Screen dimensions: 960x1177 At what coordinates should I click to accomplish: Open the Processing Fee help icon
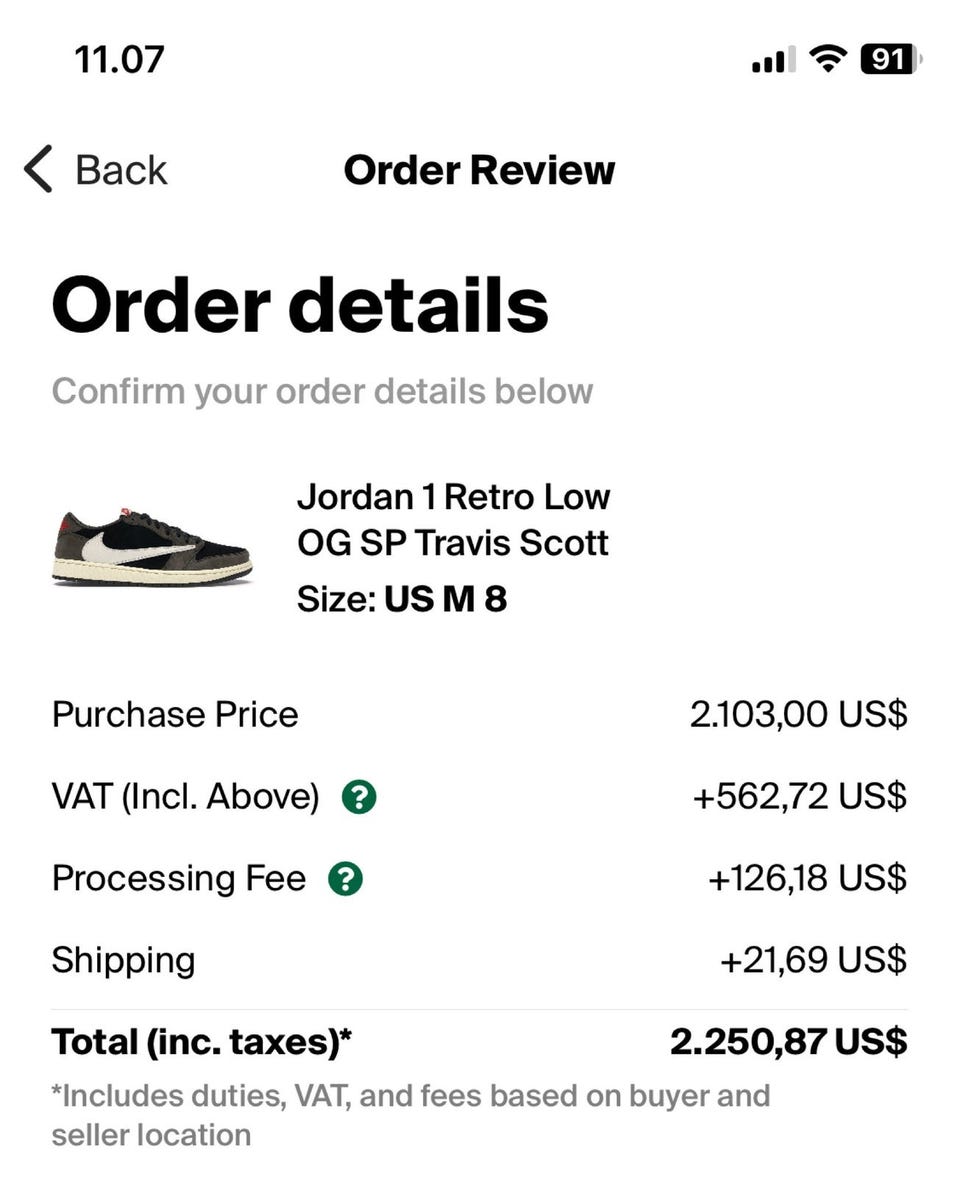[x=345, y=880]
